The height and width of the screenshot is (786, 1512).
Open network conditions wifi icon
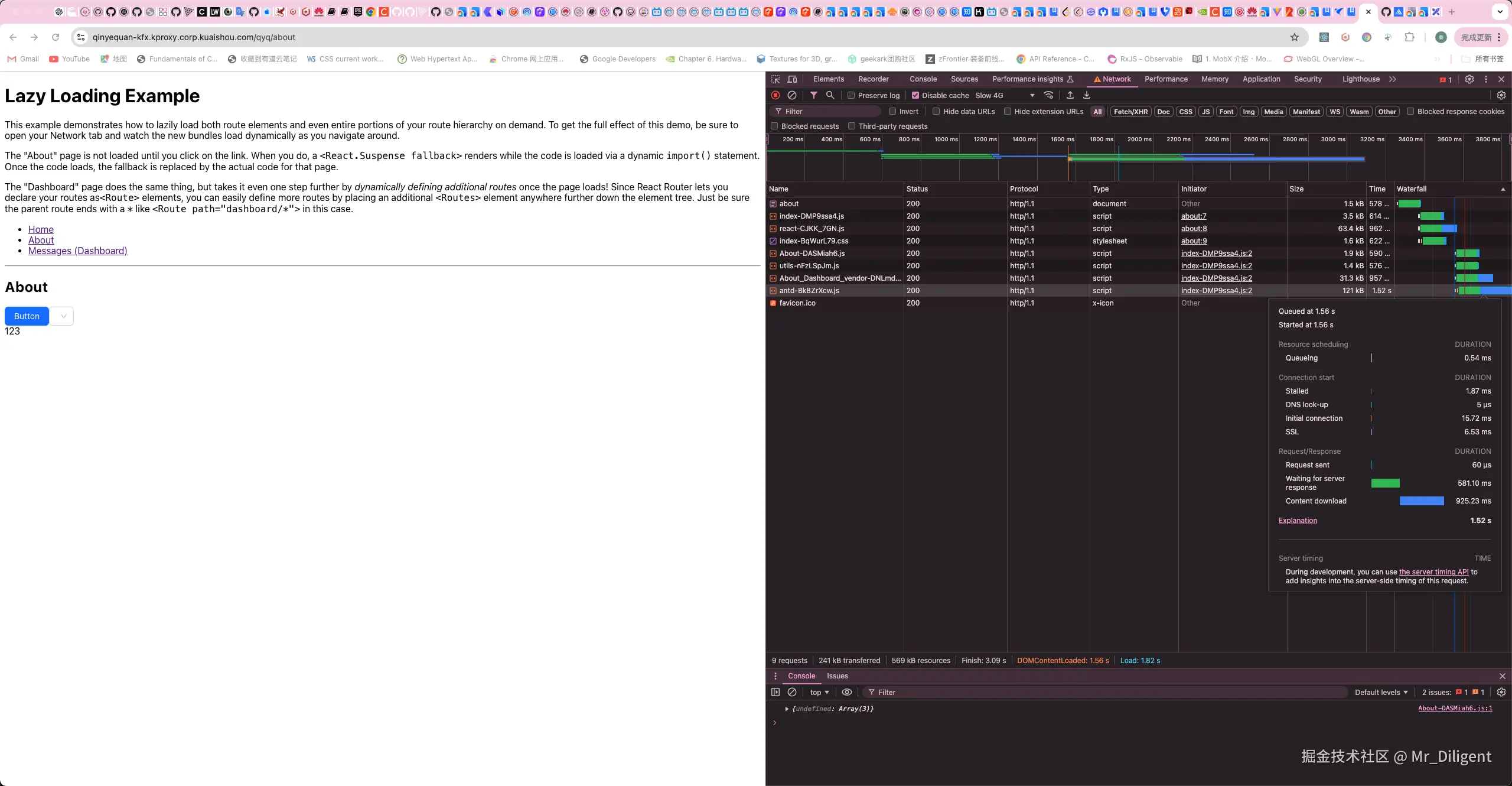point(1048,95)
